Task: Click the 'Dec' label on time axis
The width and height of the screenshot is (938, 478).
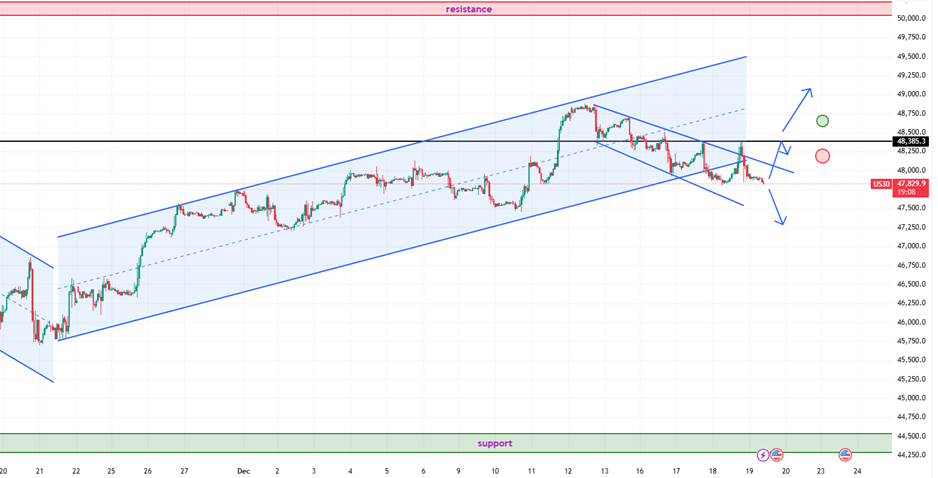Action: [x=243, y=470]
